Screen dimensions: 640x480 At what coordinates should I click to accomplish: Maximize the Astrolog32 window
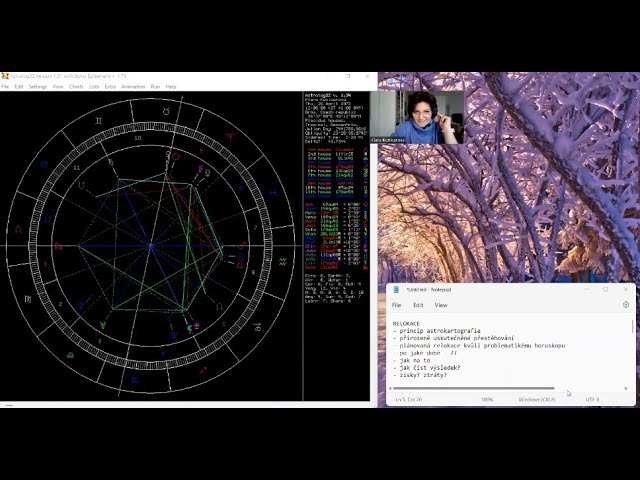pos(348,76)
